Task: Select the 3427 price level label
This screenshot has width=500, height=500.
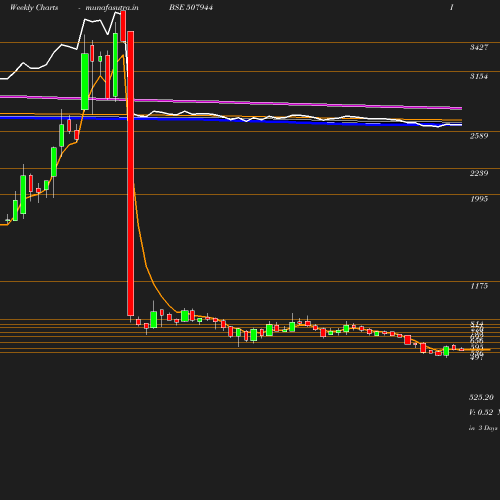Action: 479,47
